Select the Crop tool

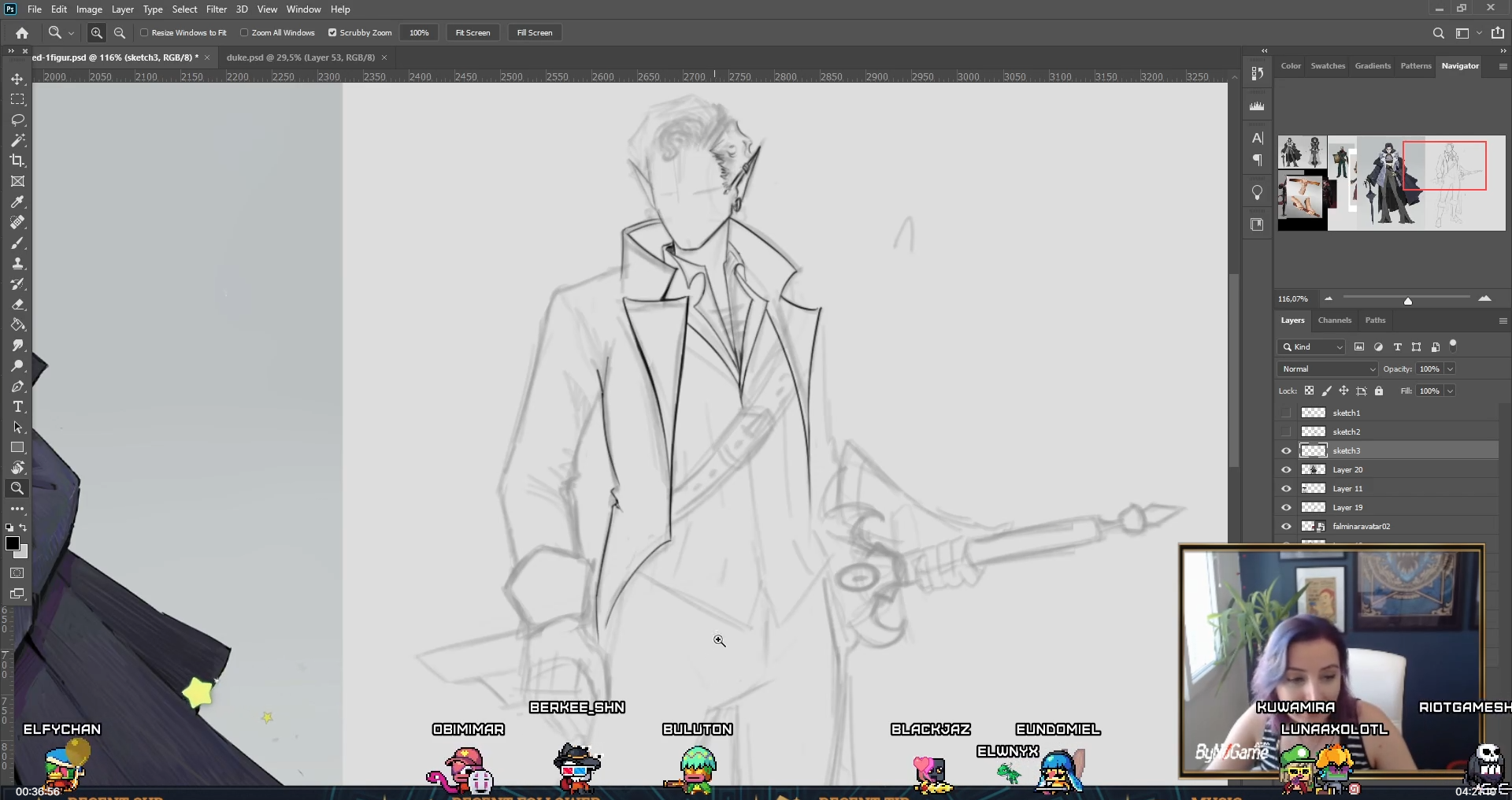[x=17, y=161]
